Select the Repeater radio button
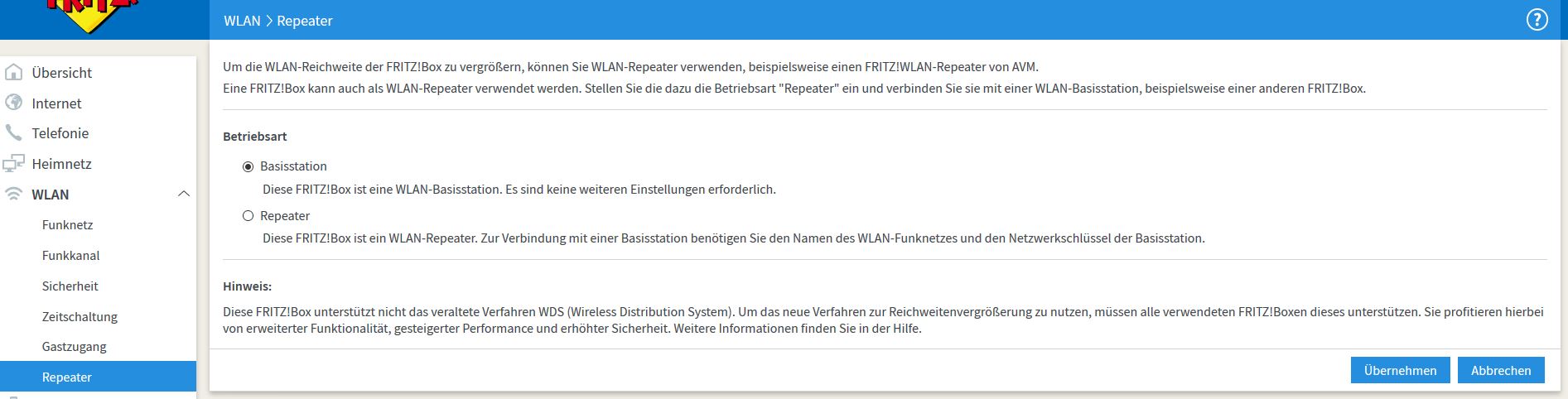1568x399 pixels. (x=248, y=216)
